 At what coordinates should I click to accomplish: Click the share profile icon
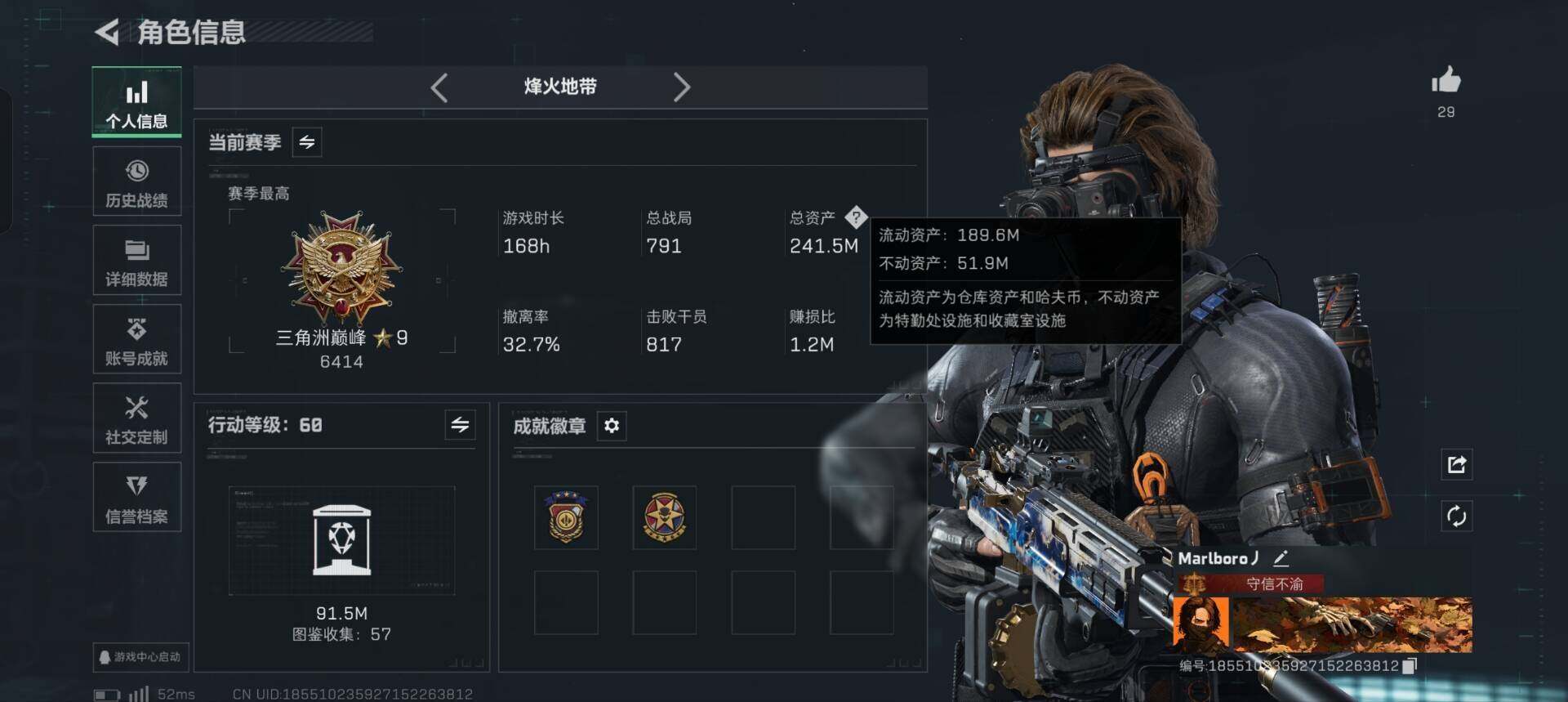(x=1457, y=464)
